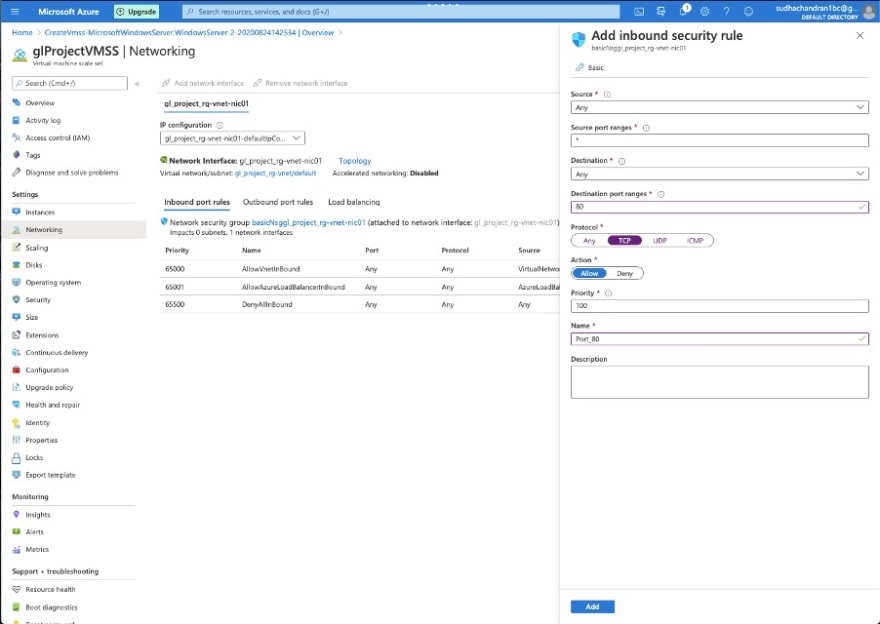Click into the Description text area
The height and width of the screenshot is (624, 880).
pyautogui.click(x=719, y=382)
